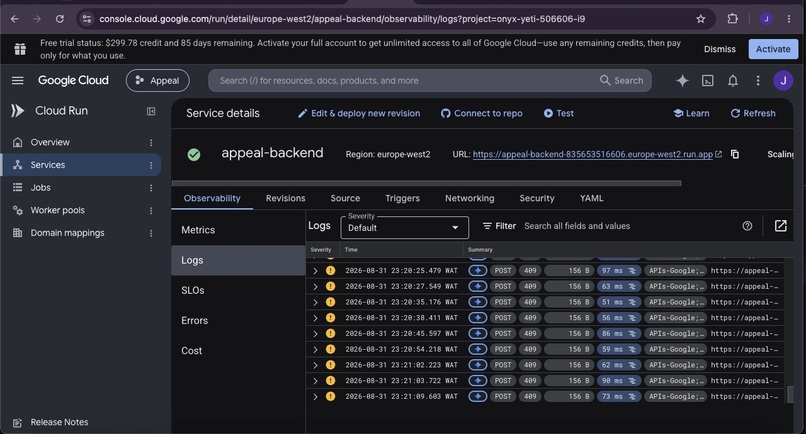Image resolution: width=806 pixels, height=434 pixels.
Task: Click Connect to repo
Action: [x=482, y=113]
